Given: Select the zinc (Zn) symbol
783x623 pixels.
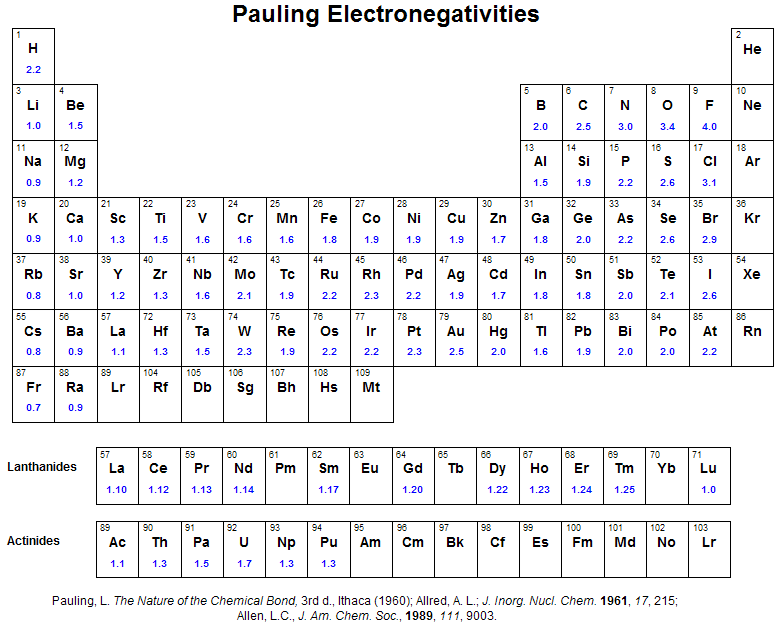Looking at the screenshot, I should click(x=498, y=218).
